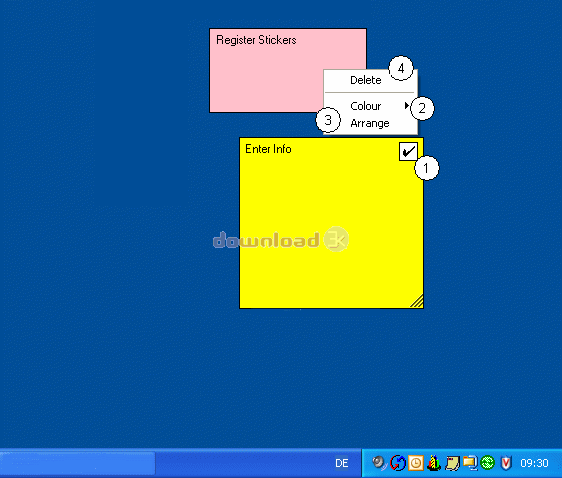The height and width of the screenshot is (478, 562).
Task: Click the Stickers sticky-note tray icon
Action: (452, 463)
